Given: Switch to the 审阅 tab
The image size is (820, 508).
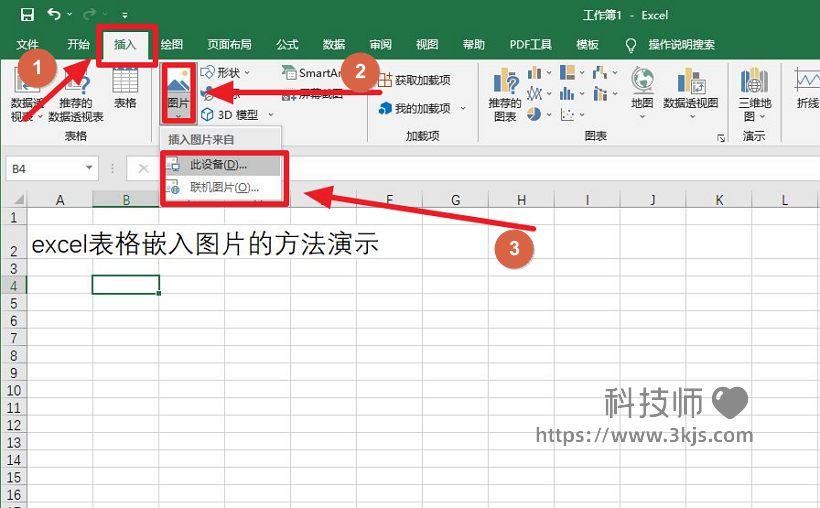Looking at the screenshot, I should click(380, 44).
